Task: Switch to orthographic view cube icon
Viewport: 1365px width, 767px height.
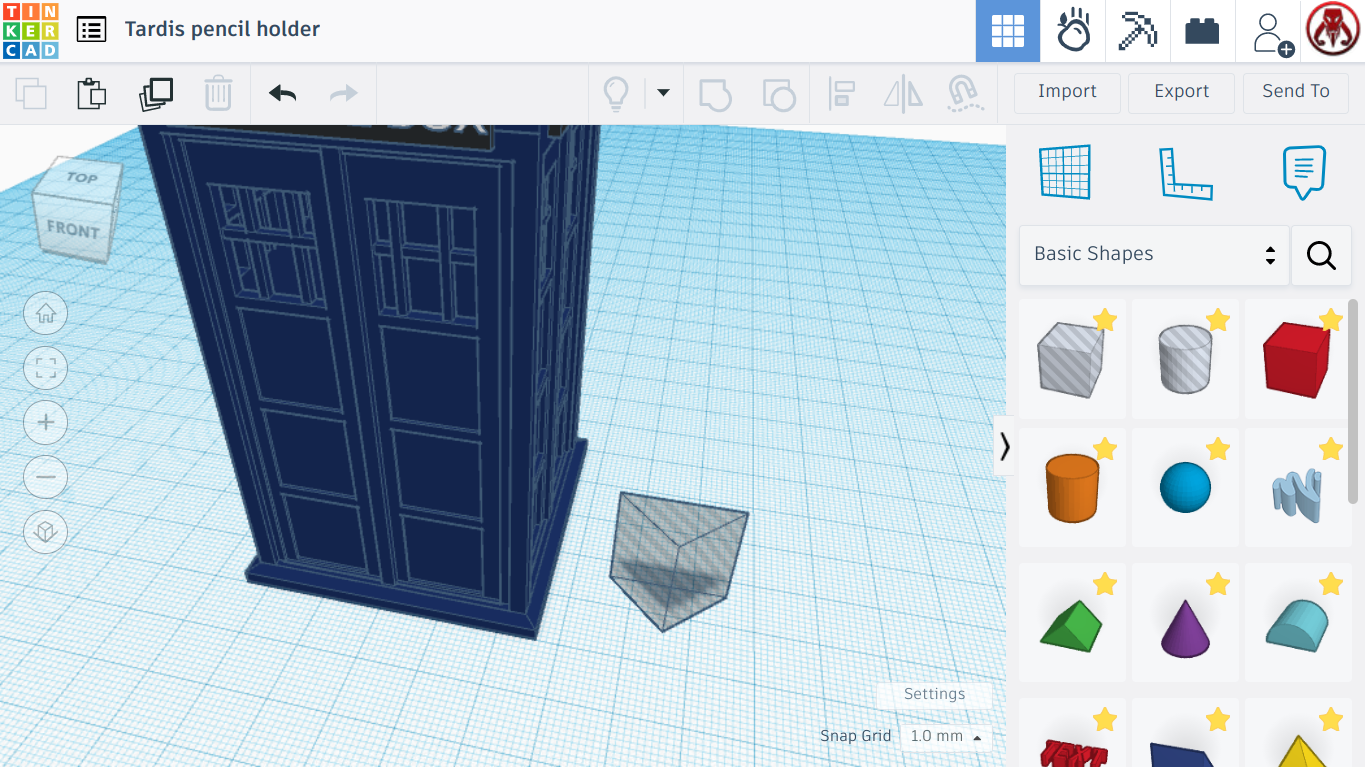Action: point(45,531)
